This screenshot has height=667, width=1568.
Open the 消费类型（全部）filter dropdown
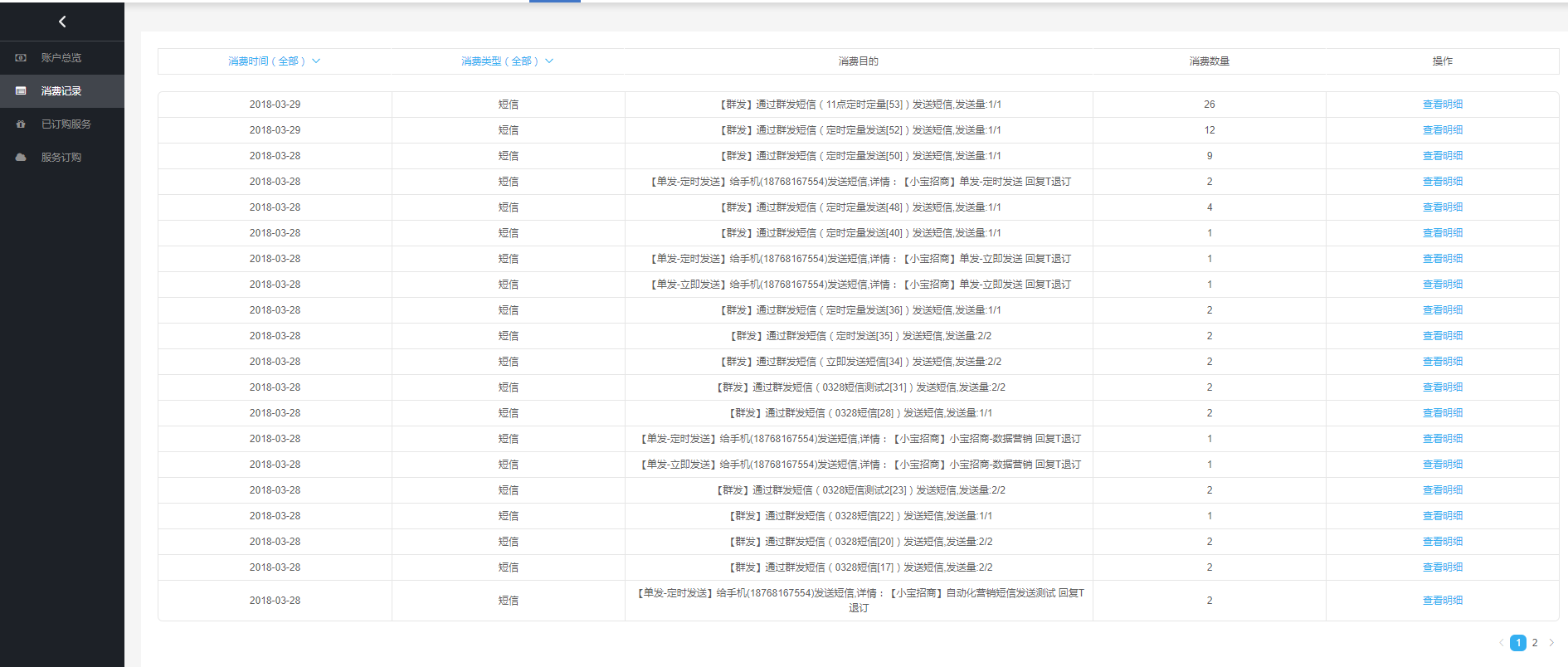click(500, 61)
